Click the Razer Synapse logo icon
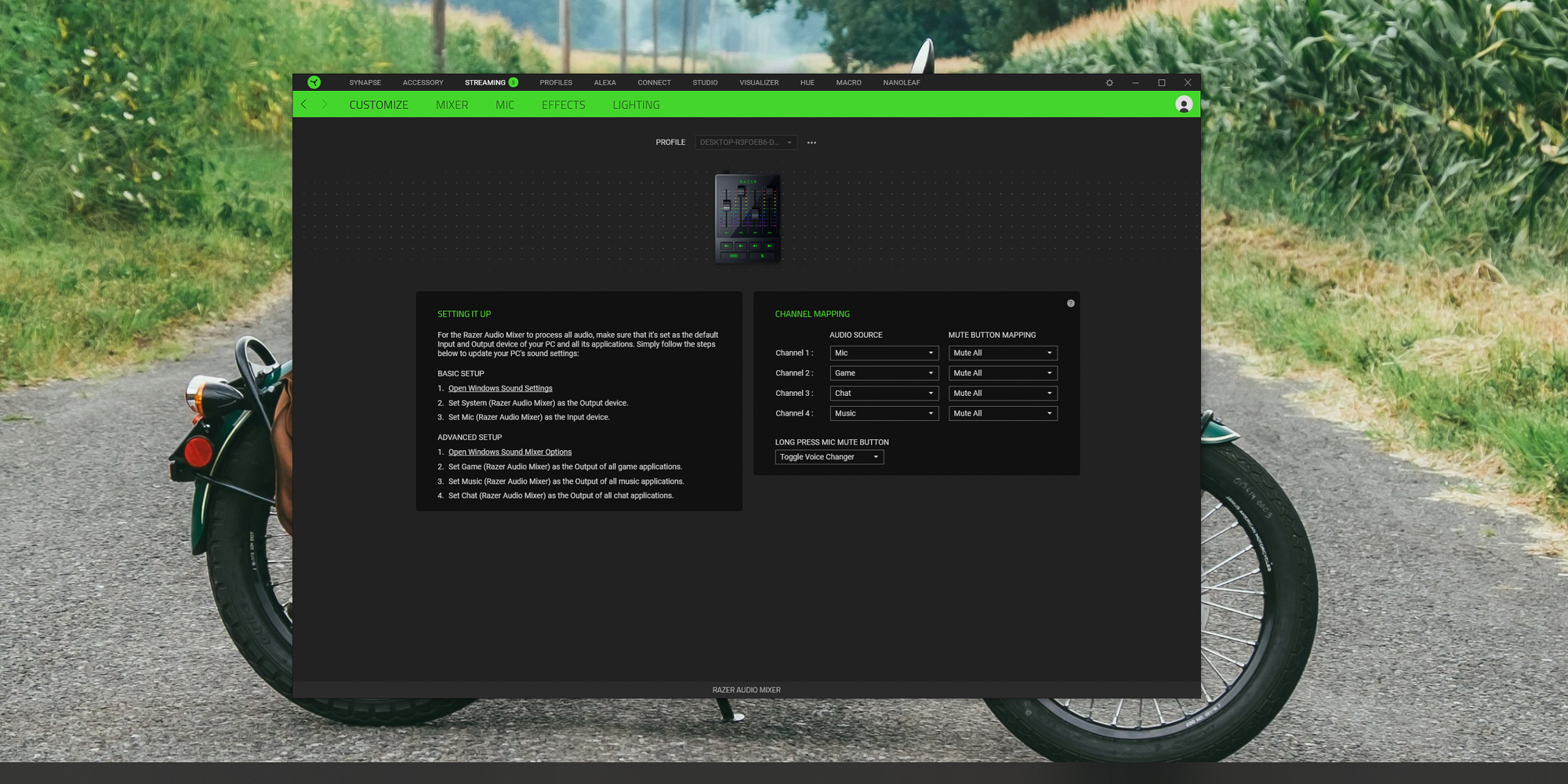 coord(314,82)
